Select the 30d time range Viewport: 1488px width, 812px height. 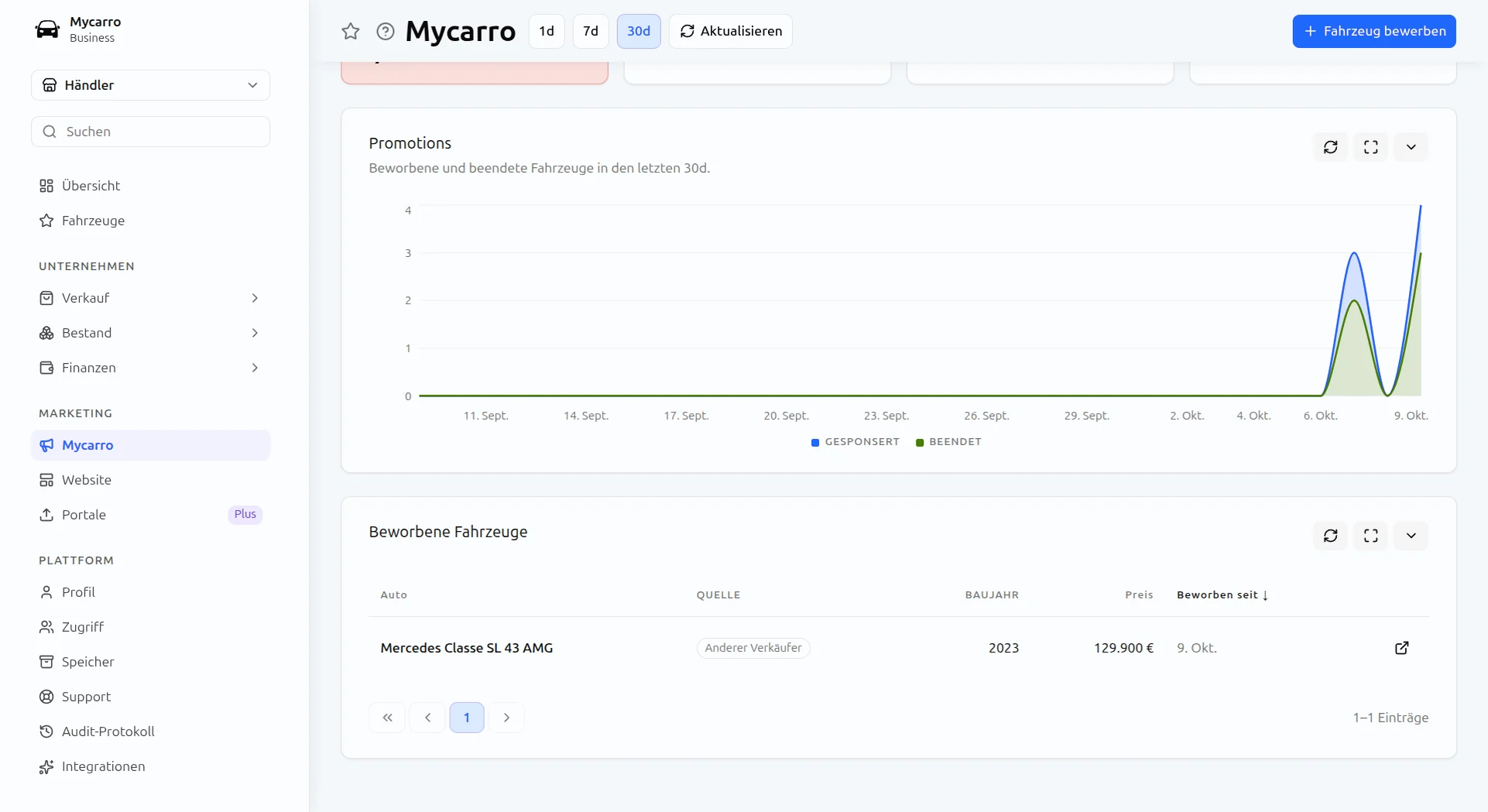(x=639, y=31)
